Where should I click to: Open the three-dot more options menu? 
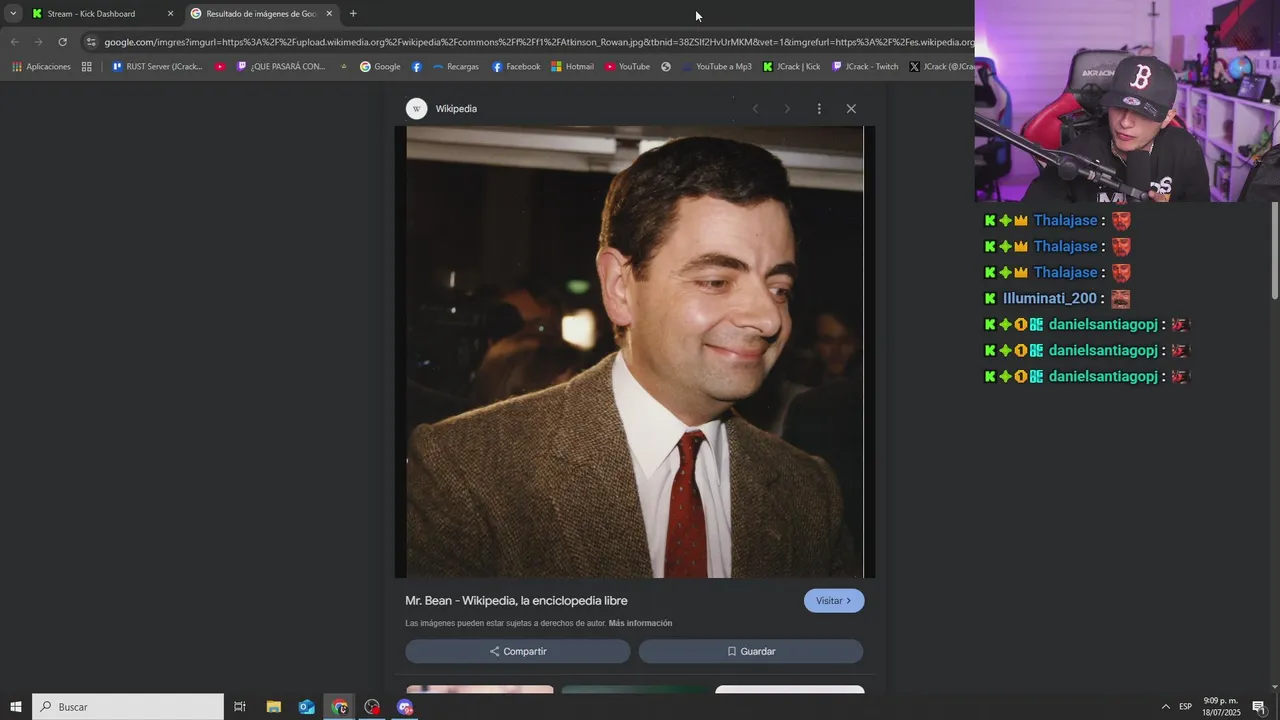coord(819,109)
